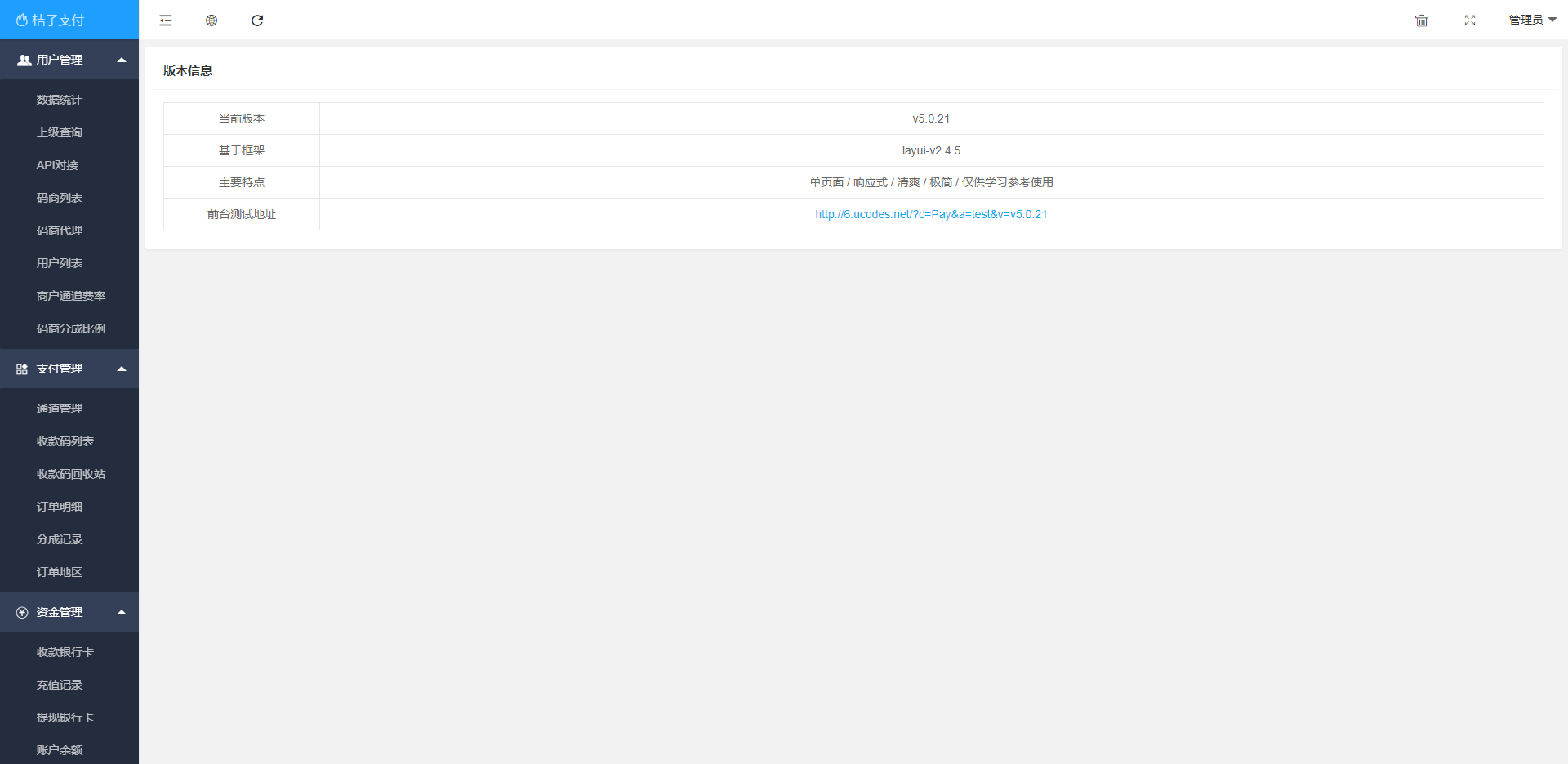This screenshot has height=764, width=1568.
Task: Open the website globe icon
Action: [x=212, y=20]
